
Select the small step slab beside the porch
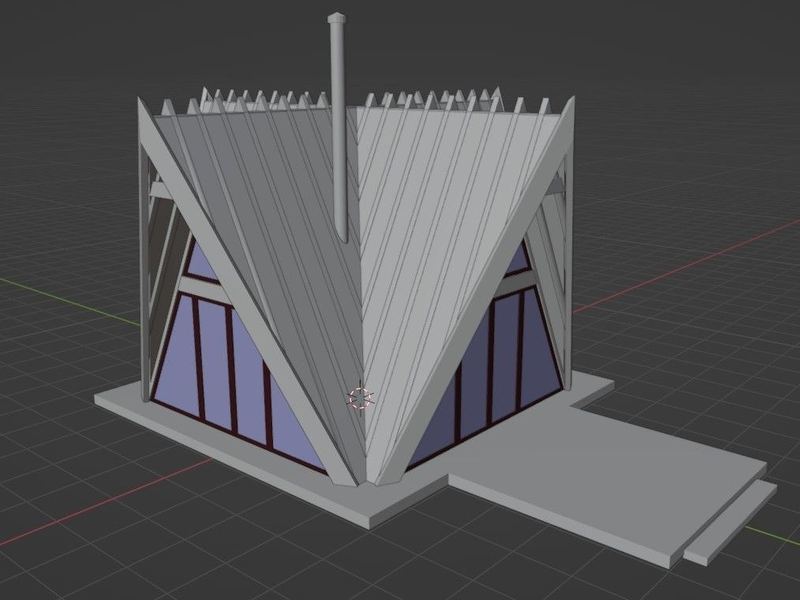pyautogui.click(x=730, y=523)
